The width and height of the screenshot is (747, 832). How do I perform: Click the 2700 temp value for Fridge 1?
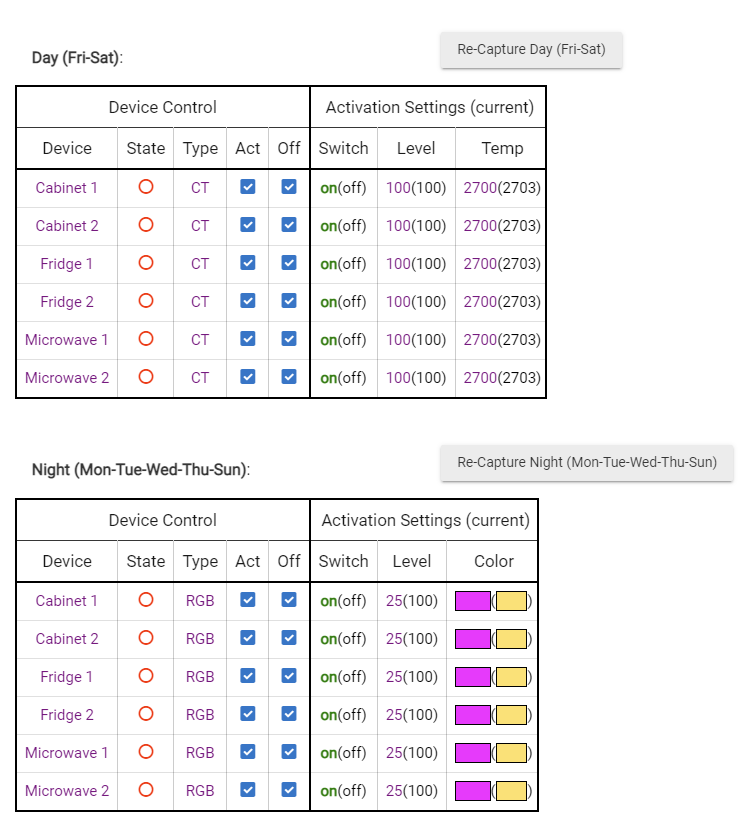pyautogui.click(x=480, y=264)
